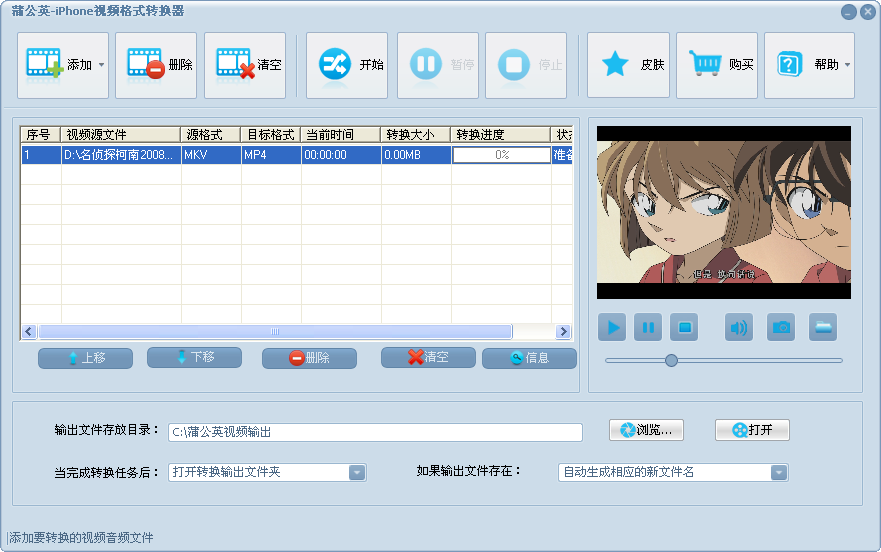Start conversion with the 开始 button
The image size is (881, 552).
(347, 65)
